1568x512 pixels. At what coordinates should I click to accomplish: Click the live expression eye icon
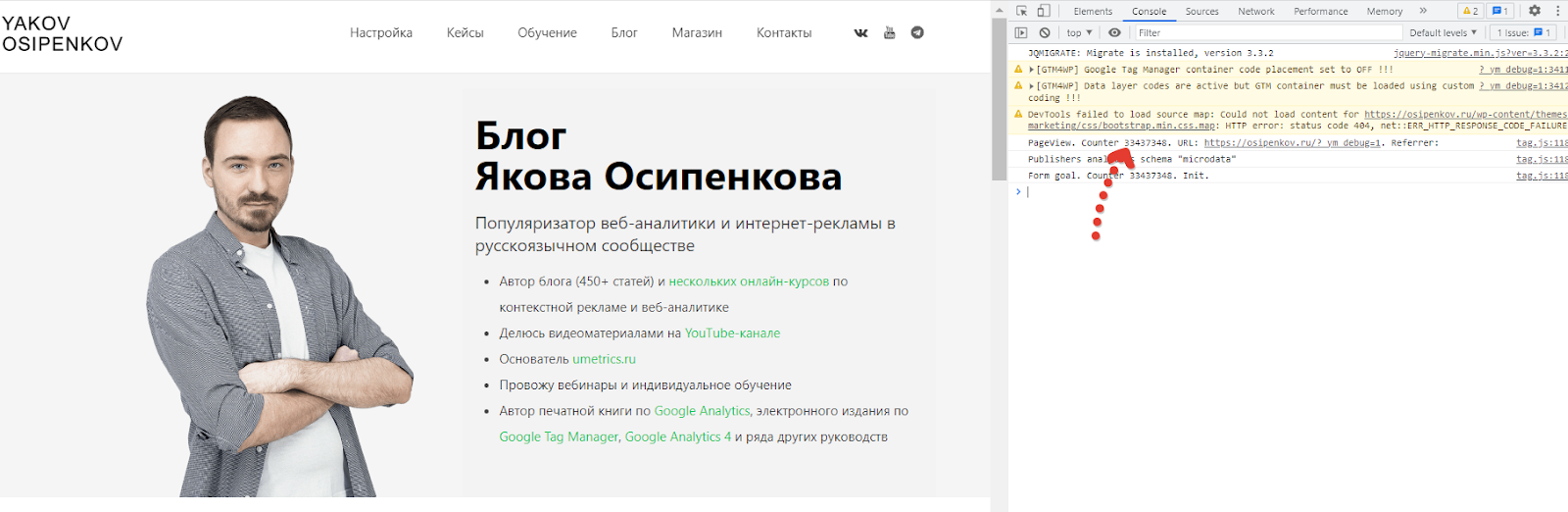point(1114,32)
